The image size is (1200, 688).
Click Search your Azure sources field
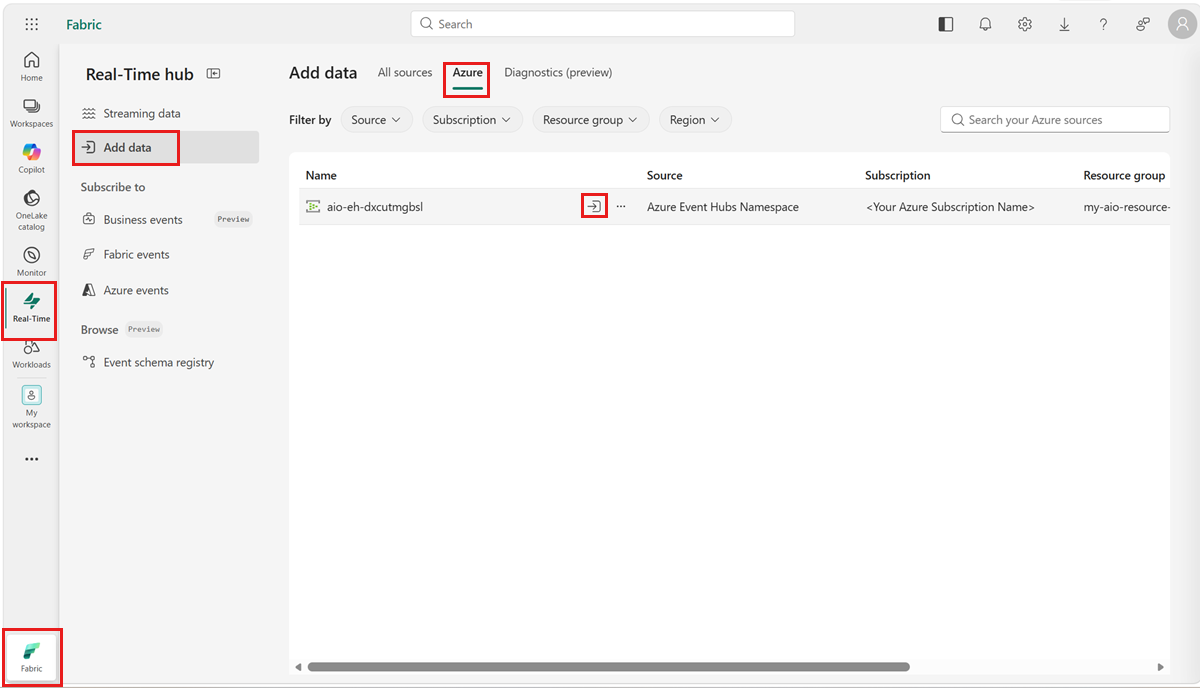click(x=1055, y=120)
